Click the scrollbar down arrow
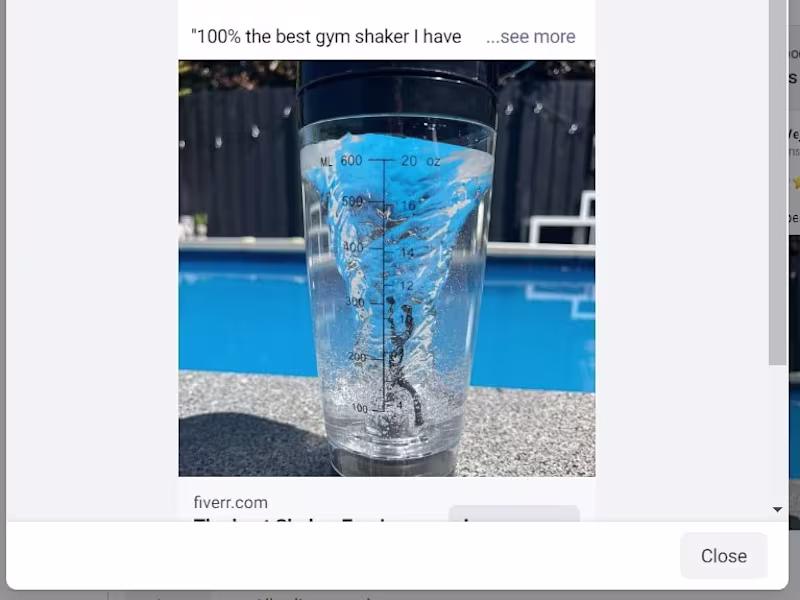This screenshot has width=800, height=600. (778, 509)
